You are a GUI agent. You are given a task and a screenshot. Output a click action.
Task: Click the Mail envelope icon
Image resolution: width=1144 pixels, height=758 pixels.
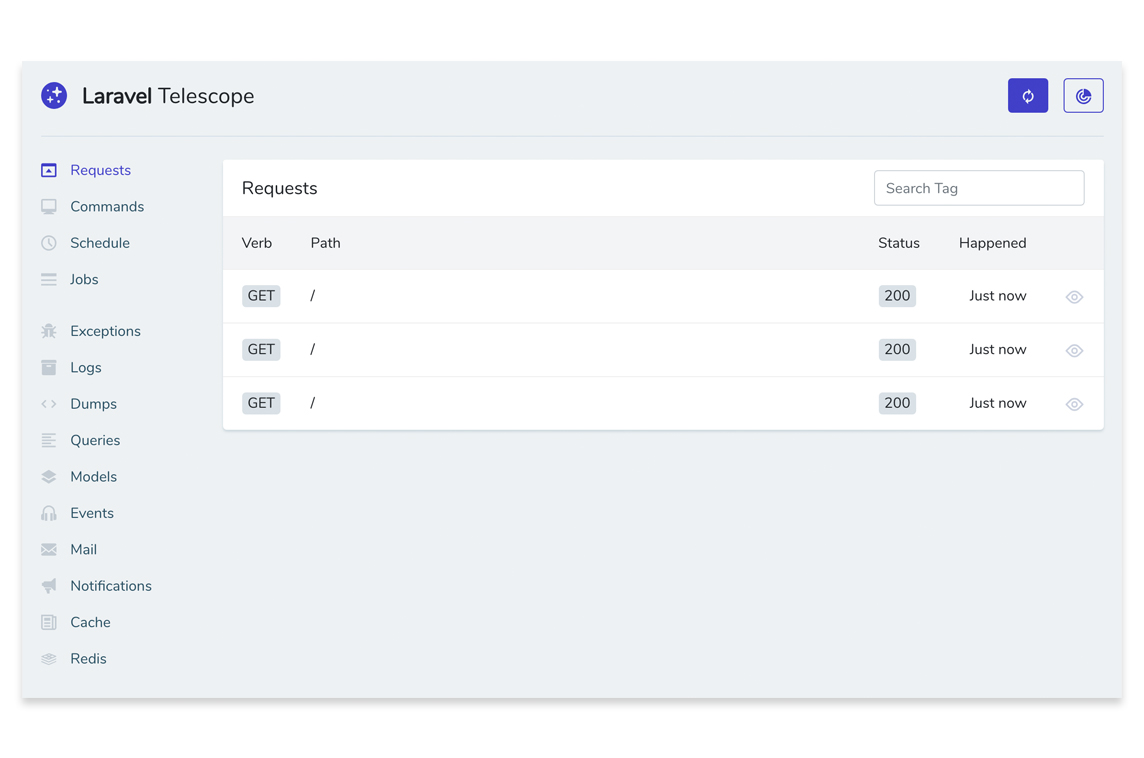49,549
